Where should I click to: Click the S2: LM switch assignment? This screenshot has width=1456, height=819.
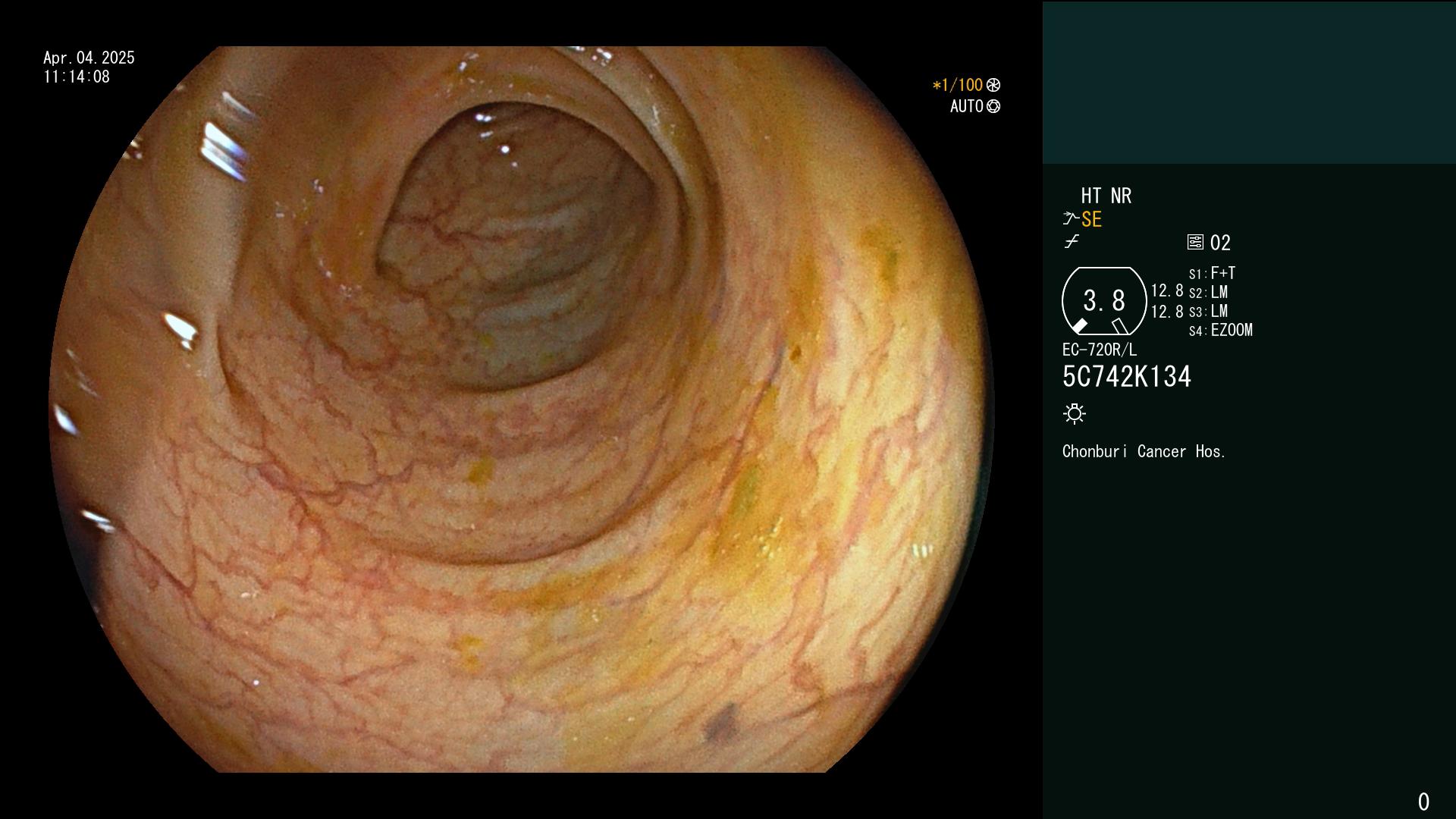point(1209,292)
